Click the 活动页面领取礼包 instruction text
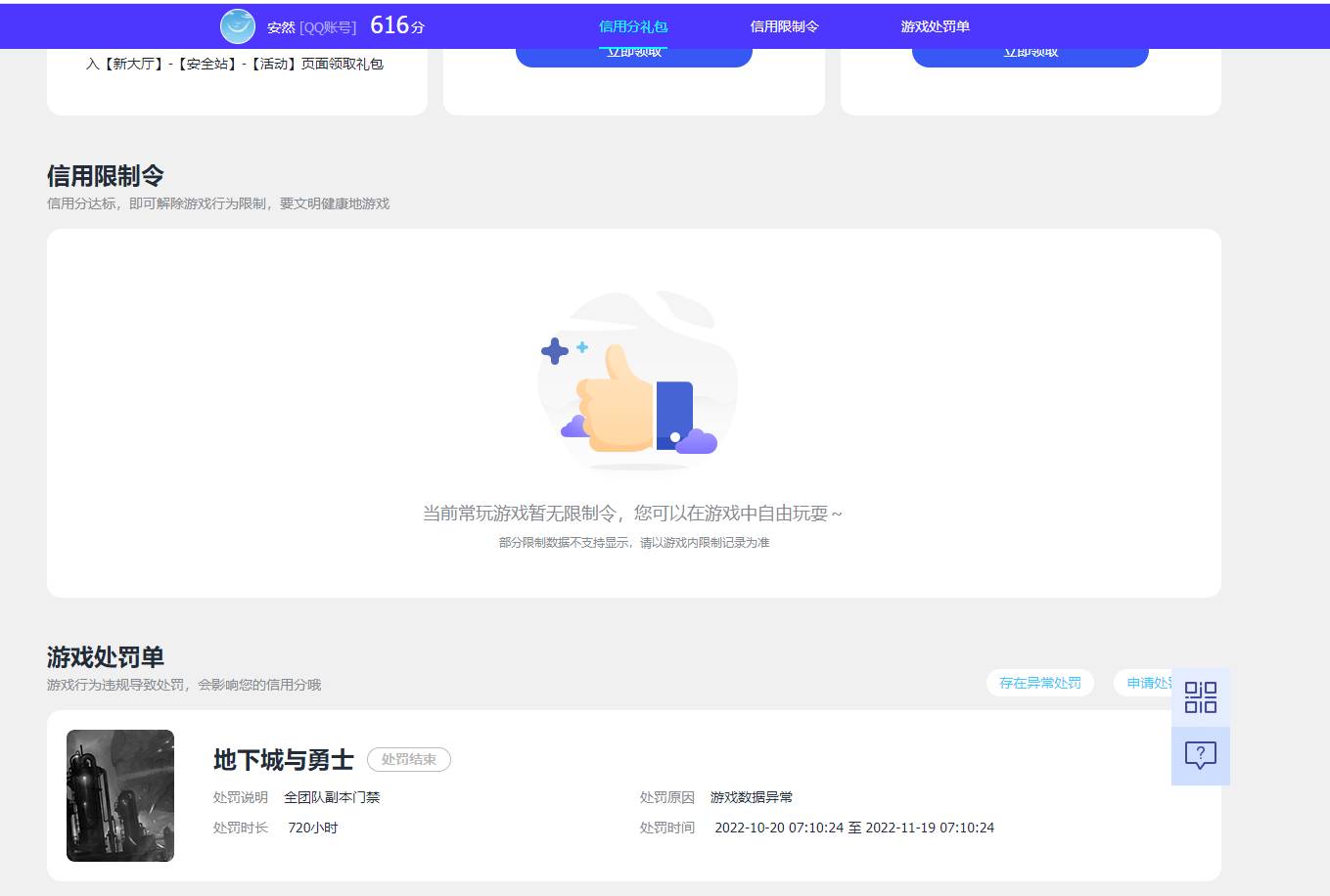This screenshot has height=896, width=1330. (x=235, y=63)
